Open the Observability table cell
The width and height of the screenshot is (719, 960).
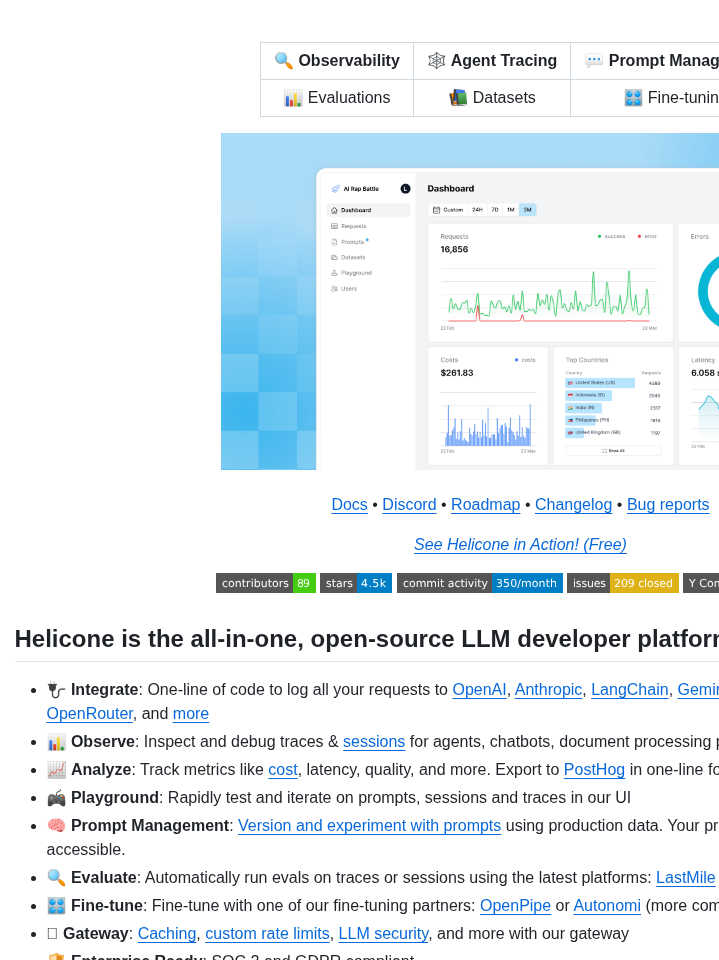point(337,61)
